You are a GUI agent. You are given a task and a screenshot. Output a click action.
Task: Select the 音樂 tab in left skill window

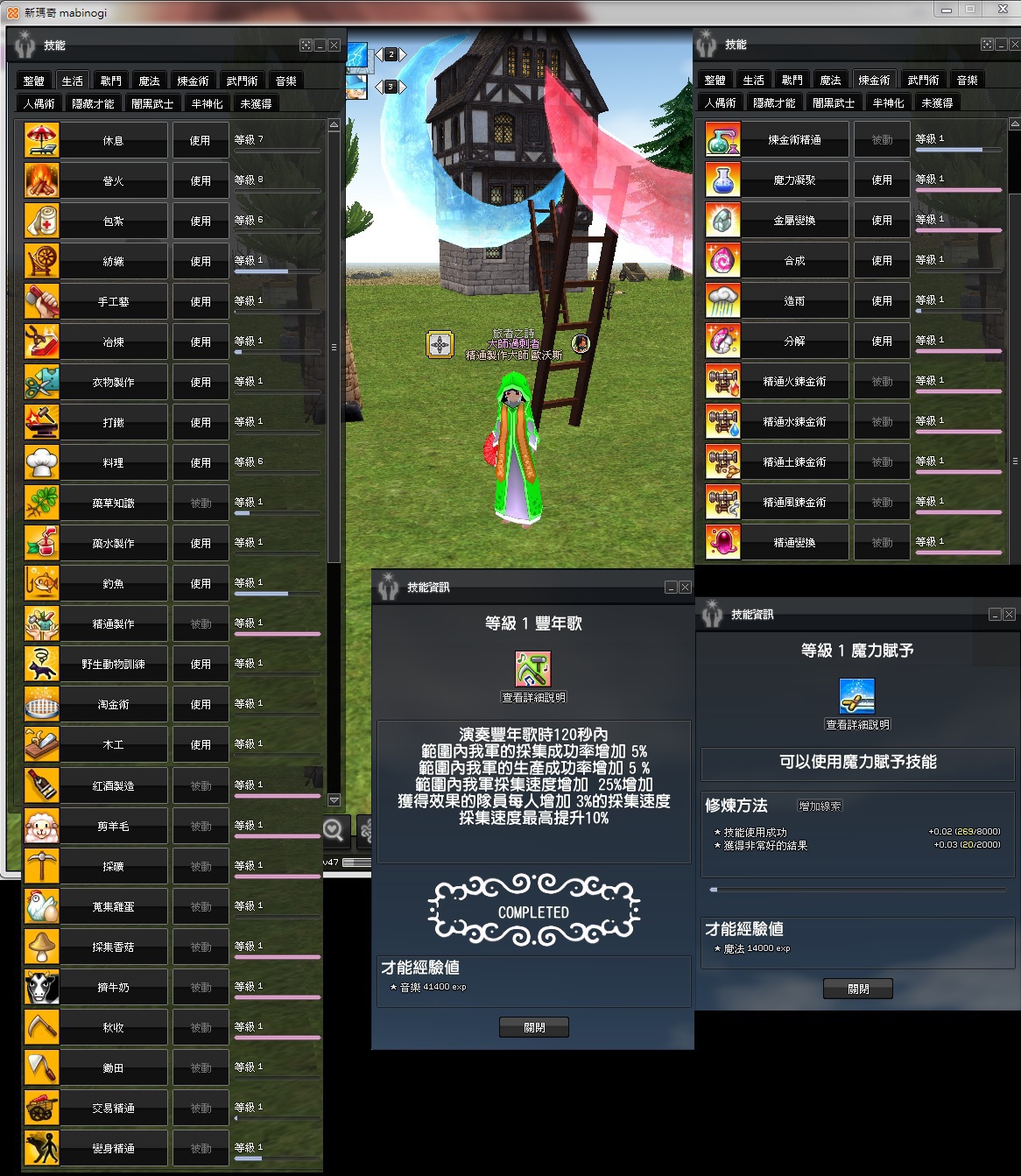coord(286,81)
